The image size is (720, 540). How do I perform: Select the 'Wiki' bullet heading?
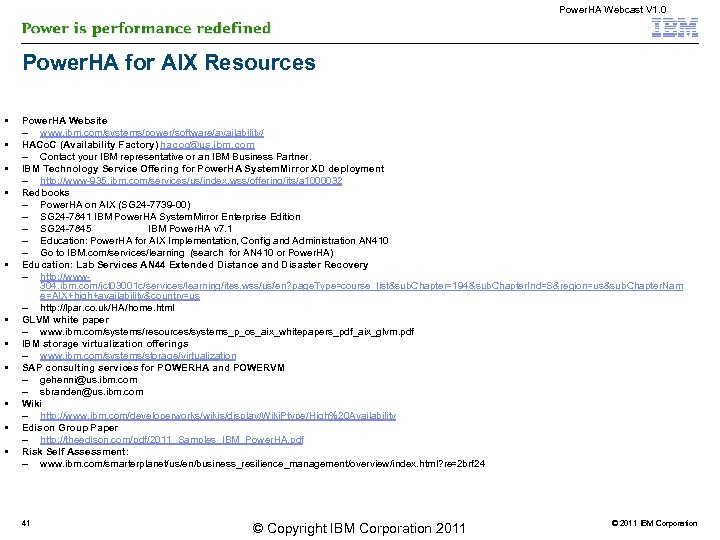coord(32,404)
